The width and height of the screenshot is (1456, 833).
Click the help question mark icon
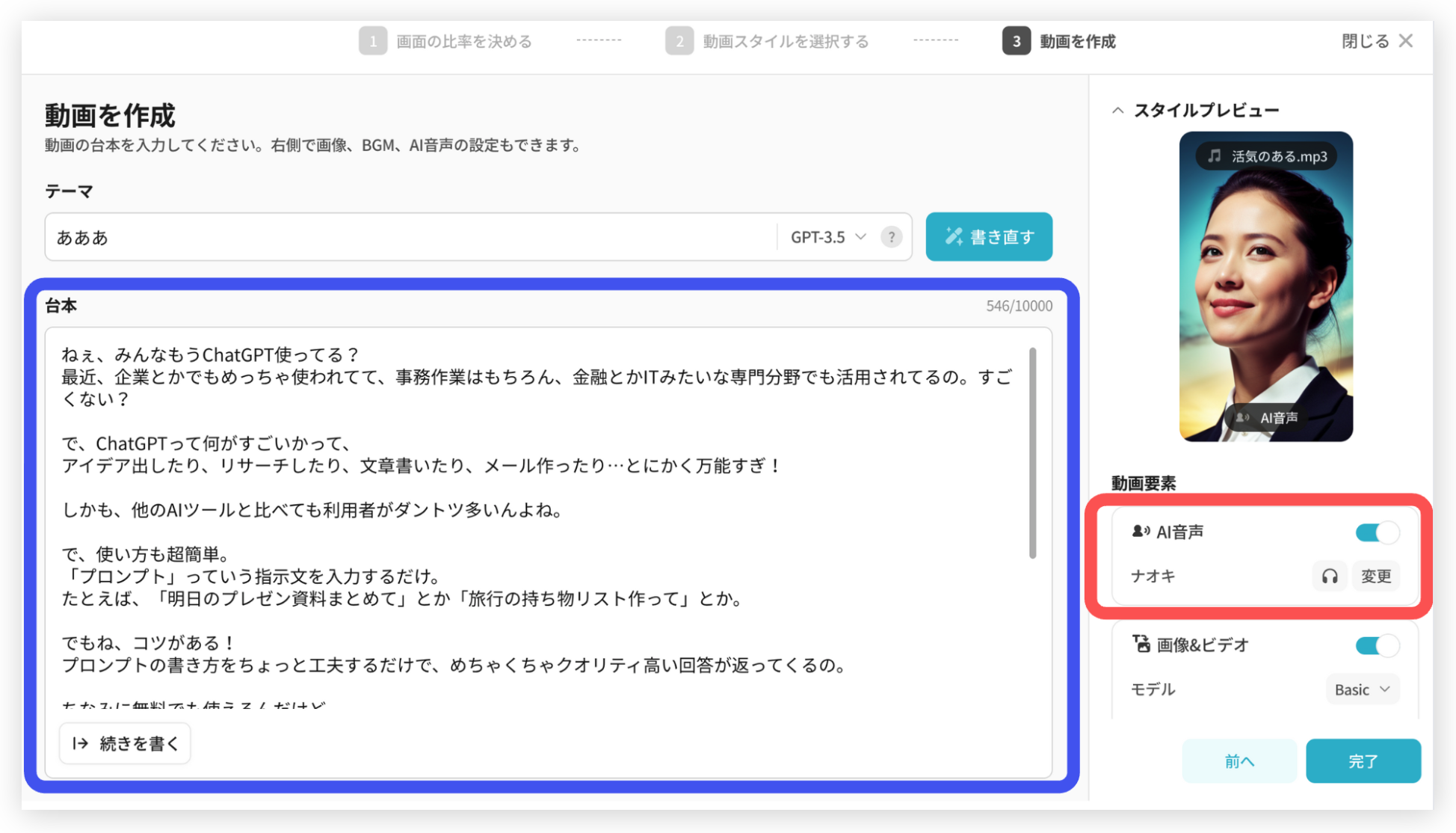(x=891, y=237)
